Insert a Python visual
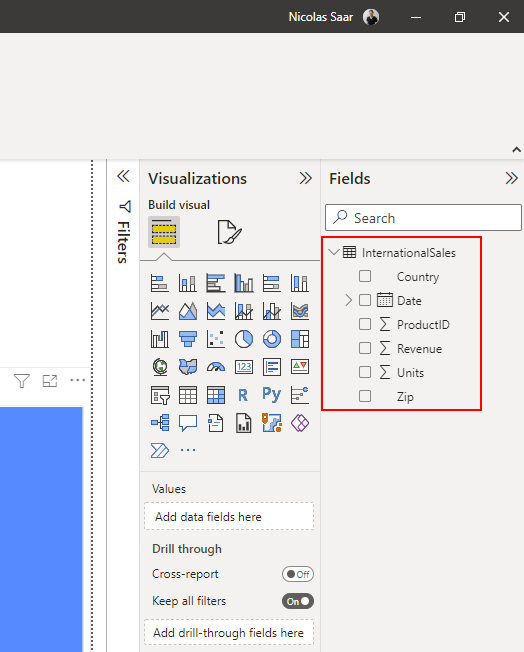Screen dimensions: 524x652 [x=272, y=394]
